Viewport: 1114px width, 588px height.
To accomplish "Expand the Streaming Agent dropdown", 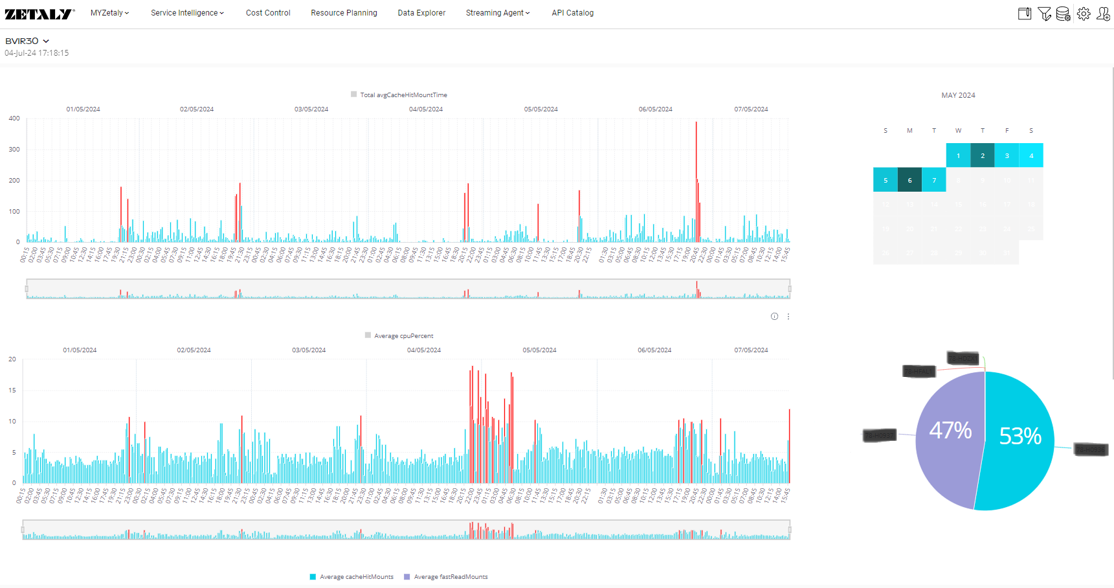I will (x=496, y=13).
